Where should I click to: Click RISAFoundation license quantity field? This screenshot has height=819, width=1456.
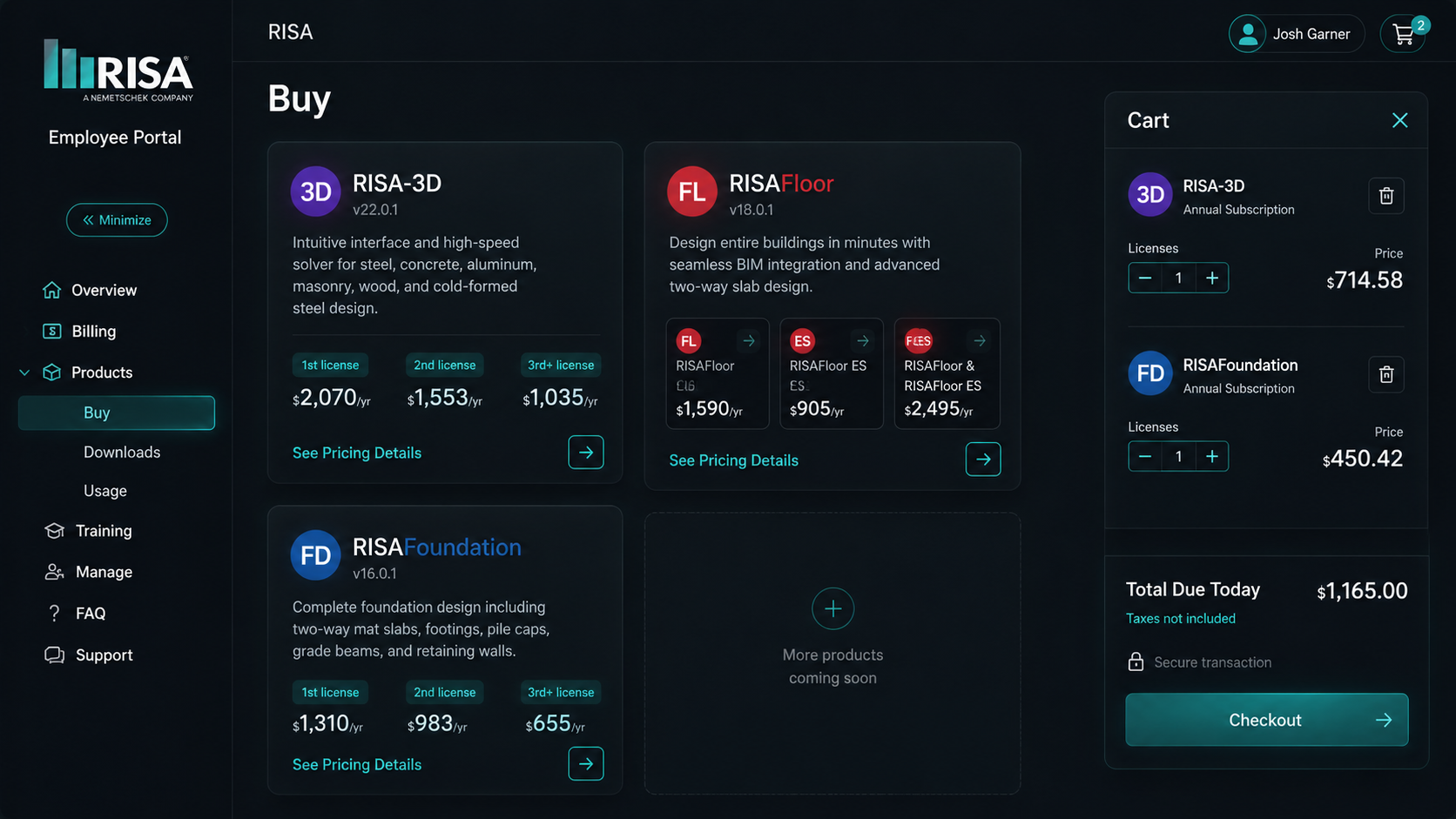click(x=1178, y=456)
